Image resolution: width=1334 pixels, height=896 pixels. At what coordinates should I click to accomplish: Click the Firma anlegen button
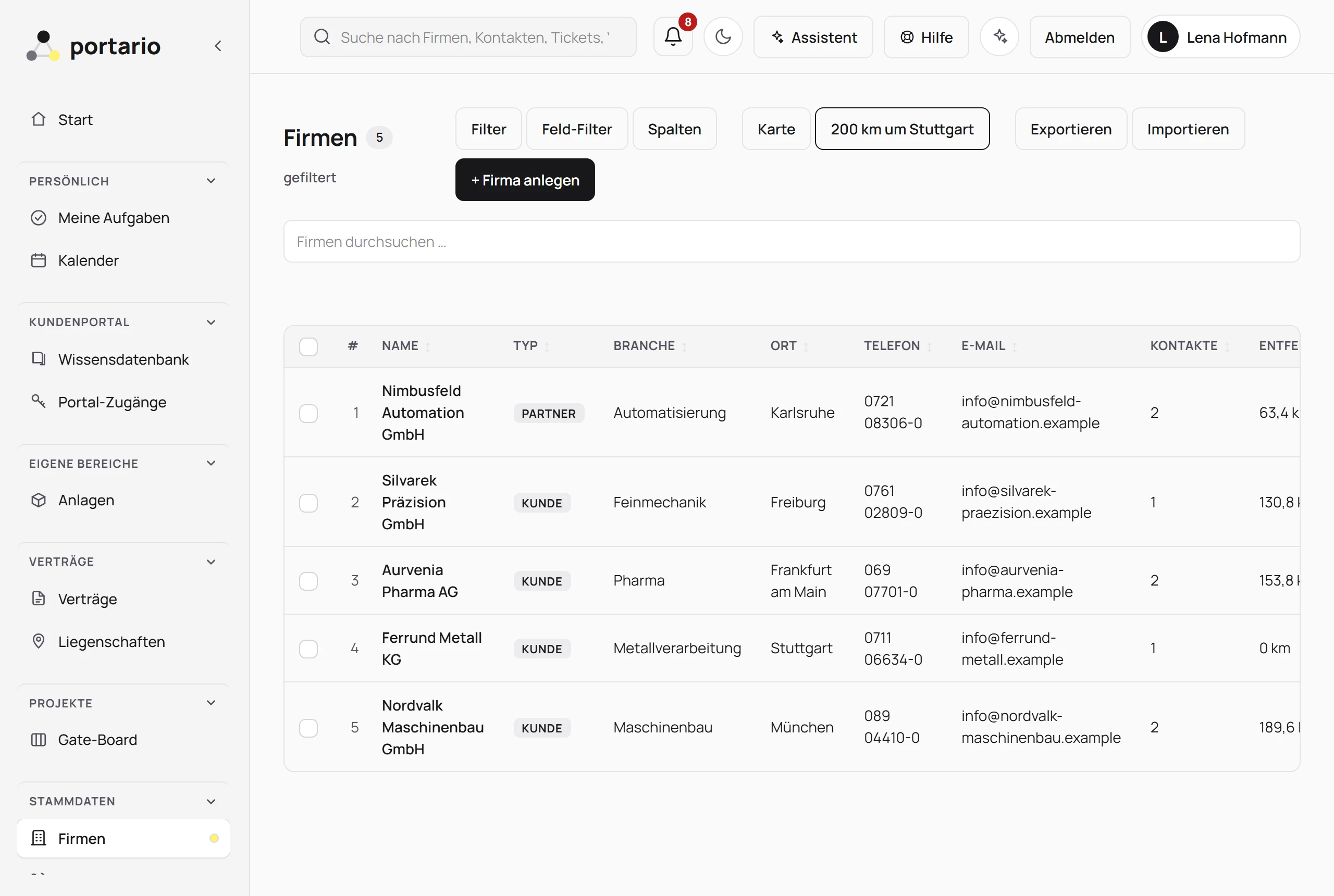[x=525, y=180]
